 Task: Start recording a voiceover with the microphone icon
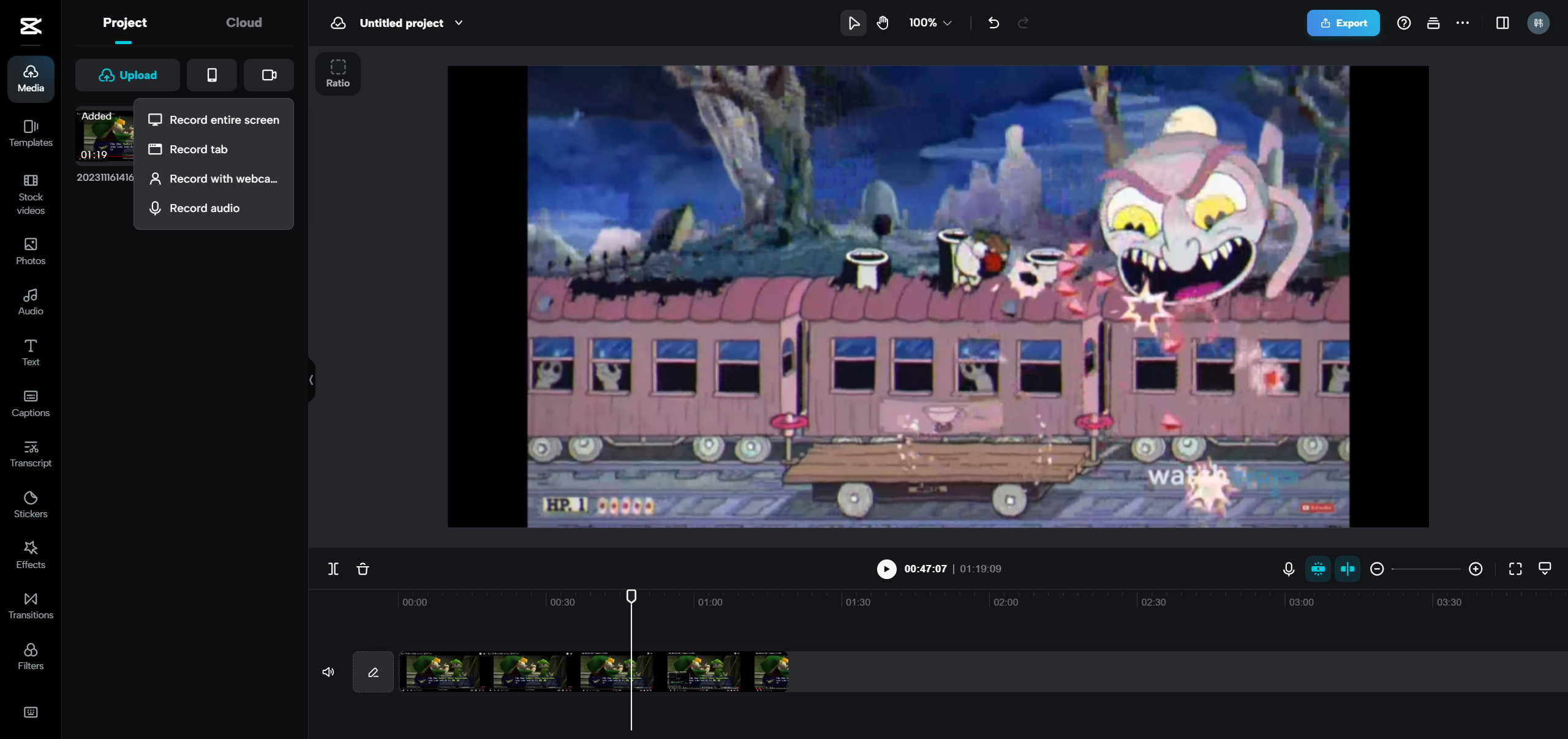1288,569
